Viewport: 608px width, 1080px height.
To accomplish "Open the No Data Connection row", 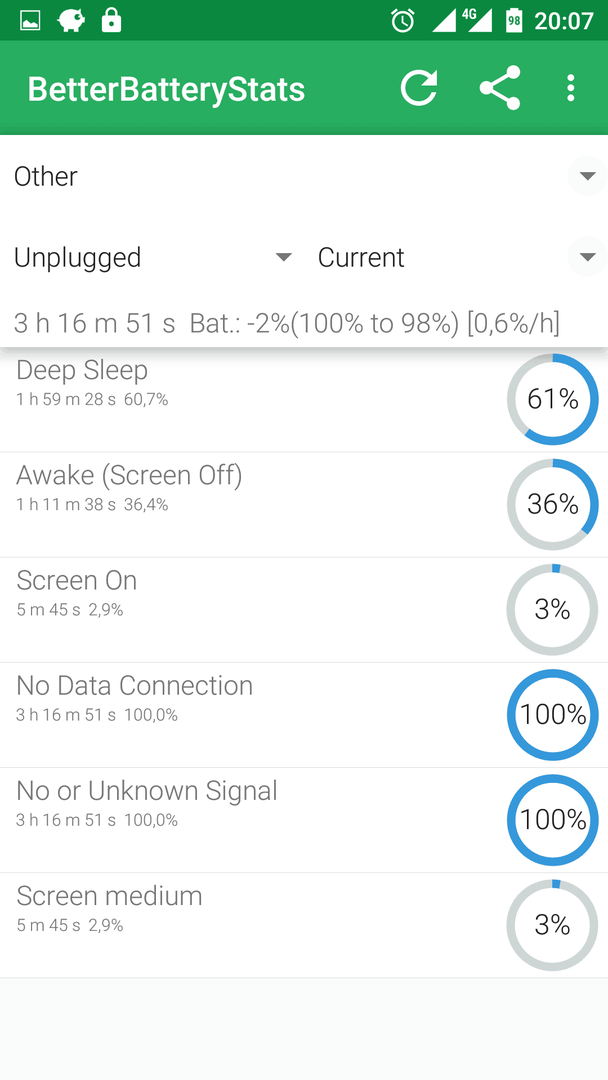I will click(x=304, y=715).
